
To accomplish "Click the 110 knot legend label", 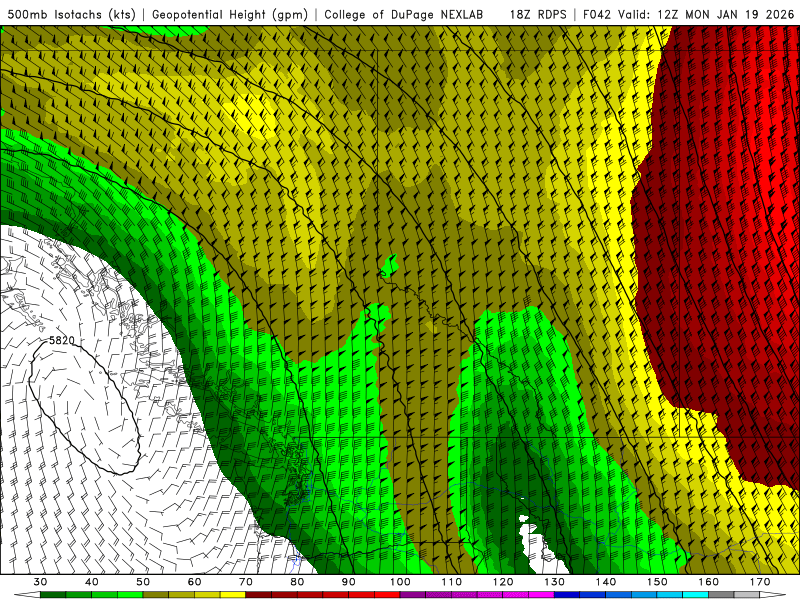I will 452,582.
